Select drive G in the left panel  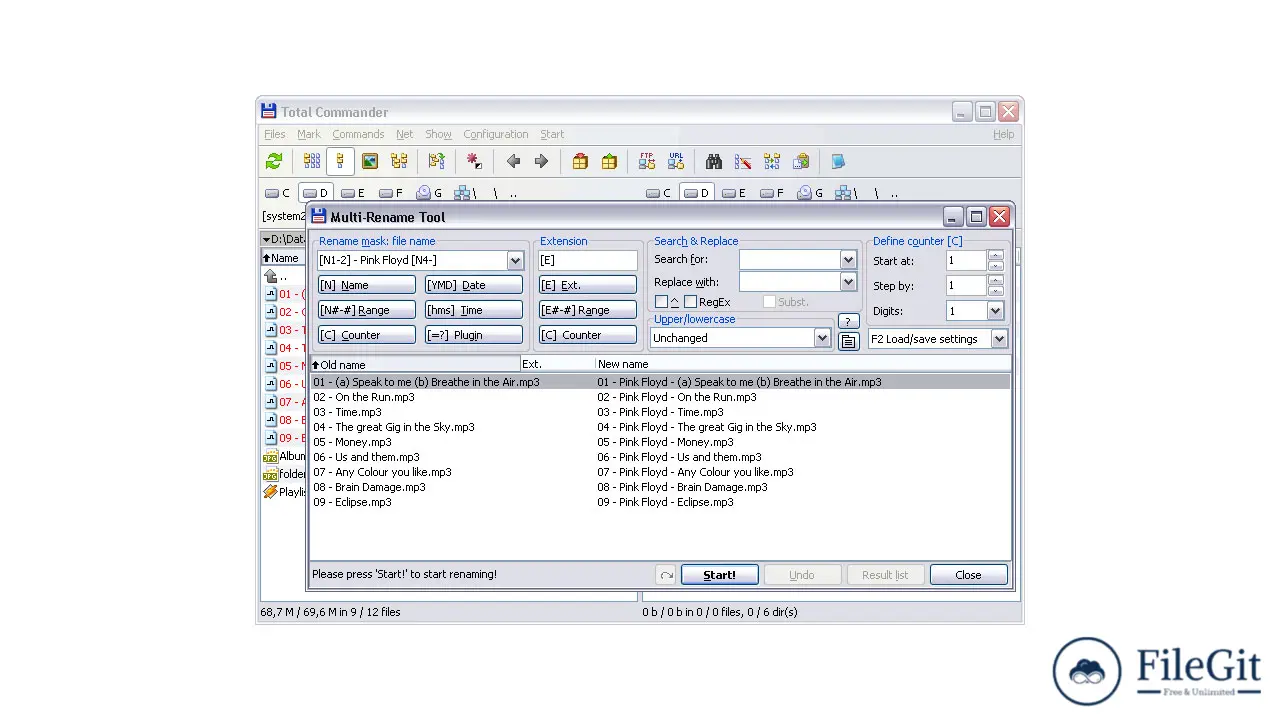click(x=429, y=193)
